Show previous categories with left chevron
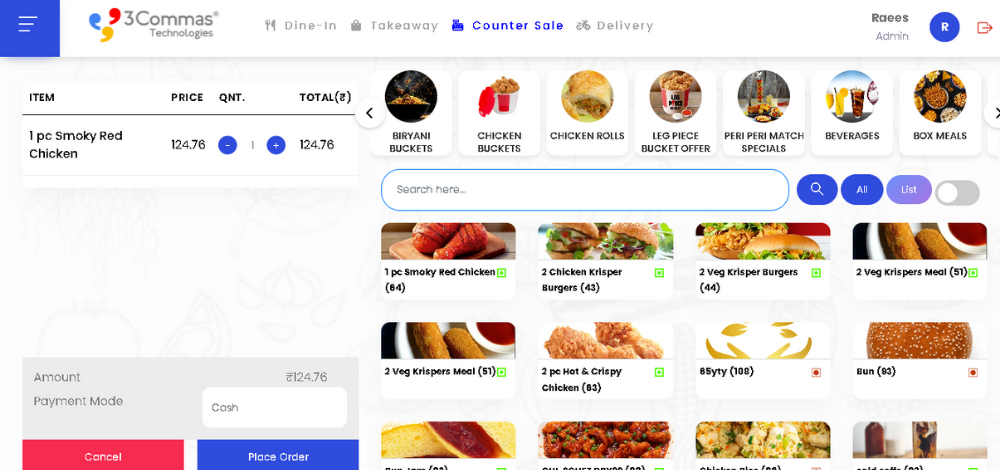Screen dimensions: 1000x470 point(370,114)
